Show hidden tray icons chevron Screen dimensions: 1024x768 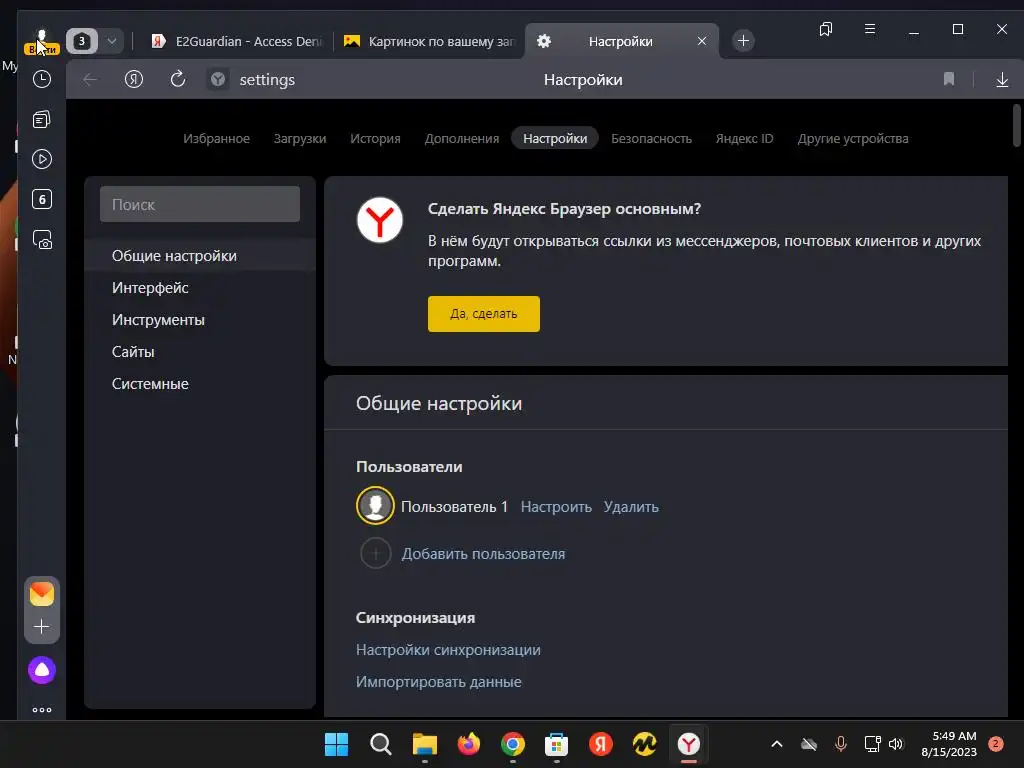[x=776, y=744]
